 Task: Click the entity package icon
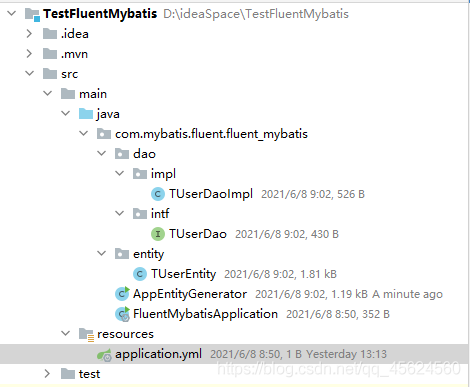122,254
